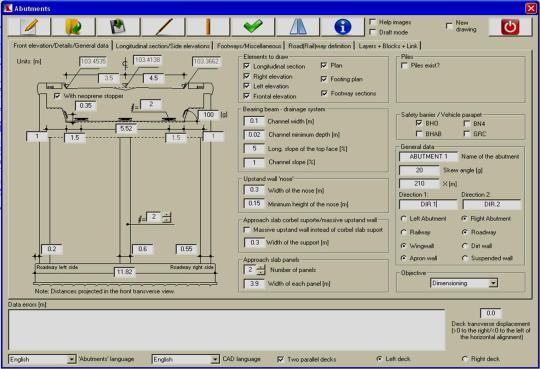Click the 11.82 total width field
This screenshot has width=540, height=369.
pos(124,272)
